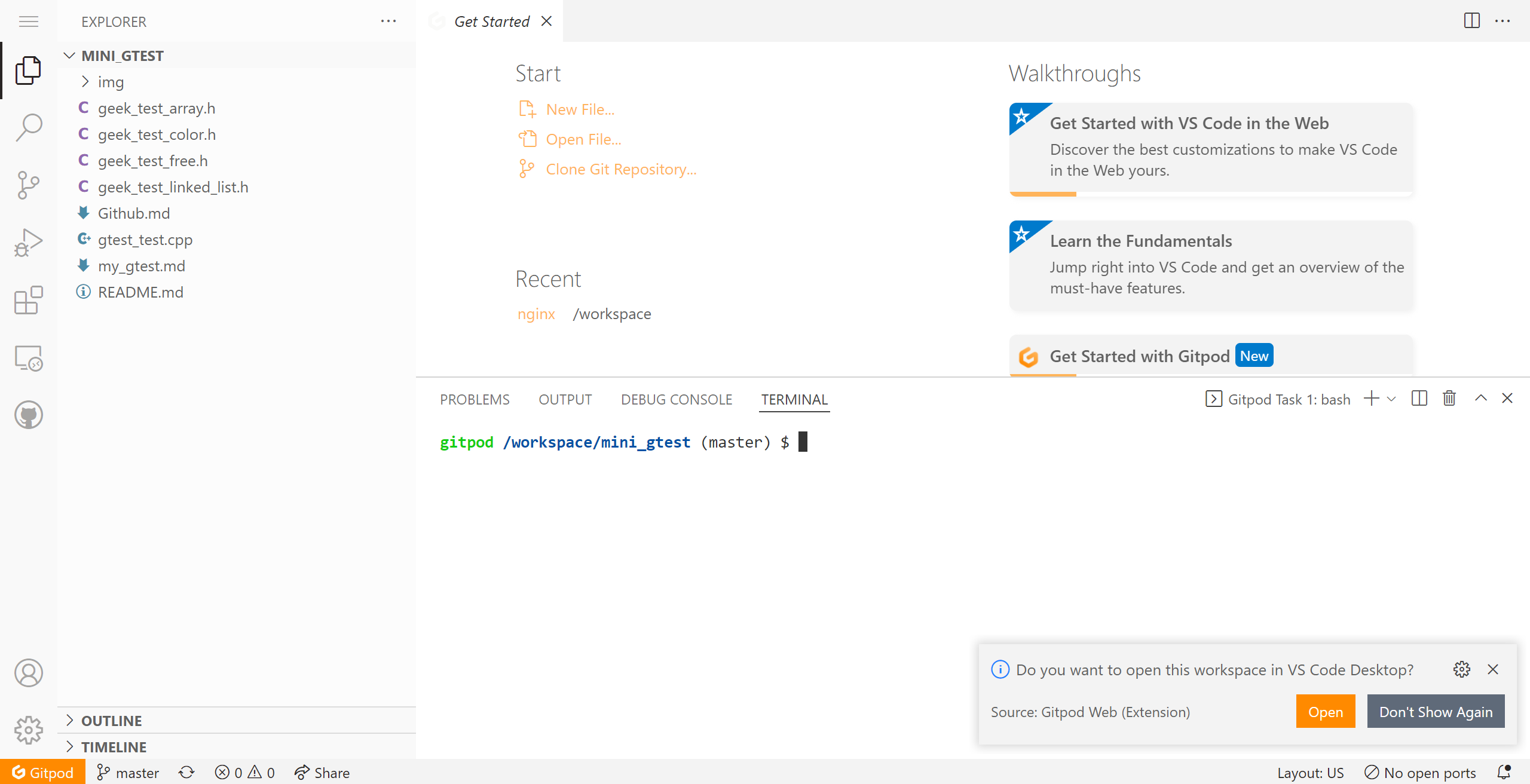Open the Remote Explorer view
This screenshot has height=784, width=1530.
(x=28, y=358)
